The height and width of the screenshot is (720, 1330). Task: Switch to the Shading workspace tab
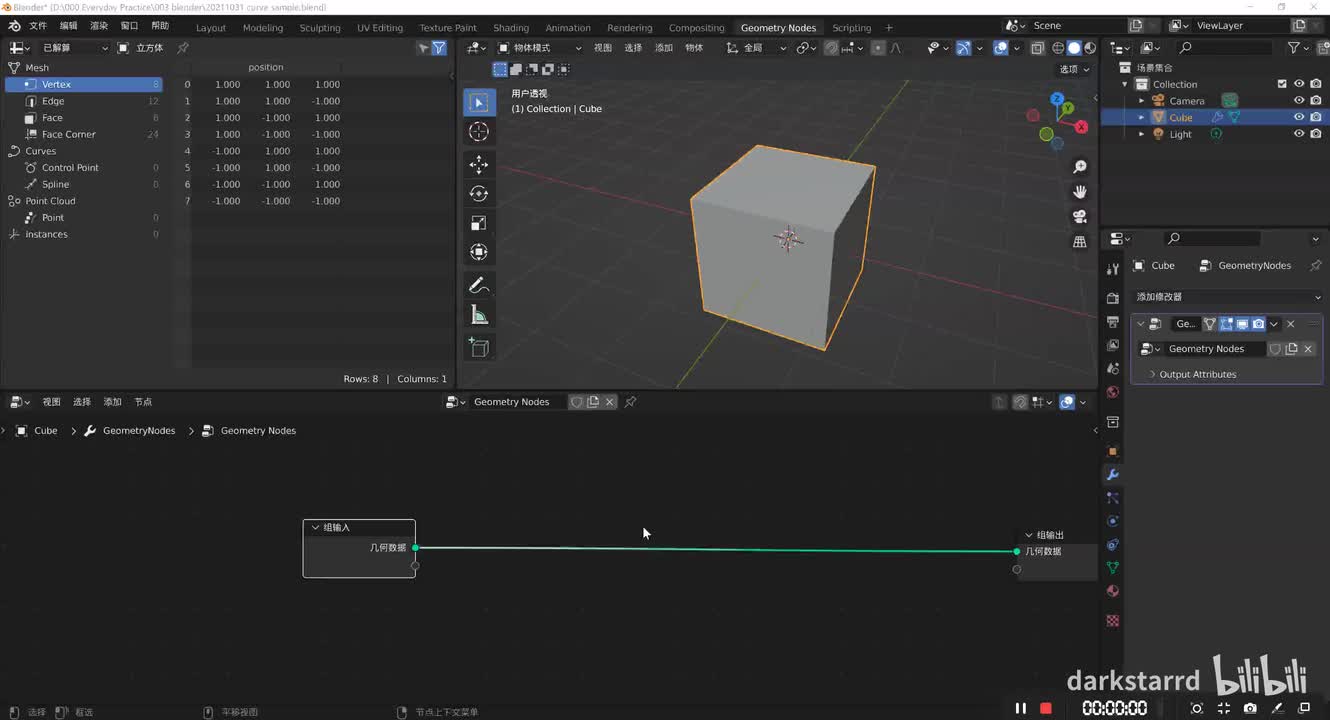[511, 28]
